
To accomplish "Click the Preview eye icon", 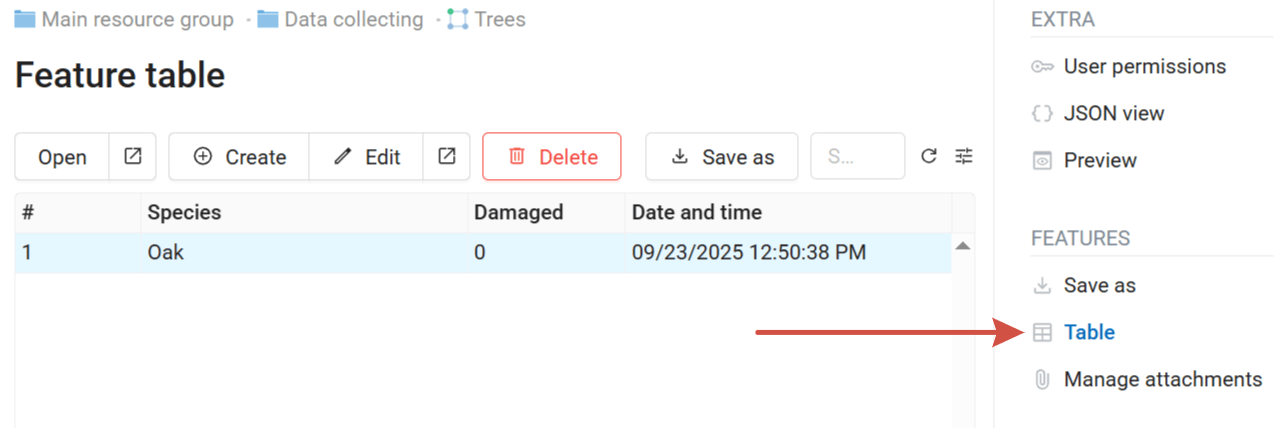I will [1042, 161].
